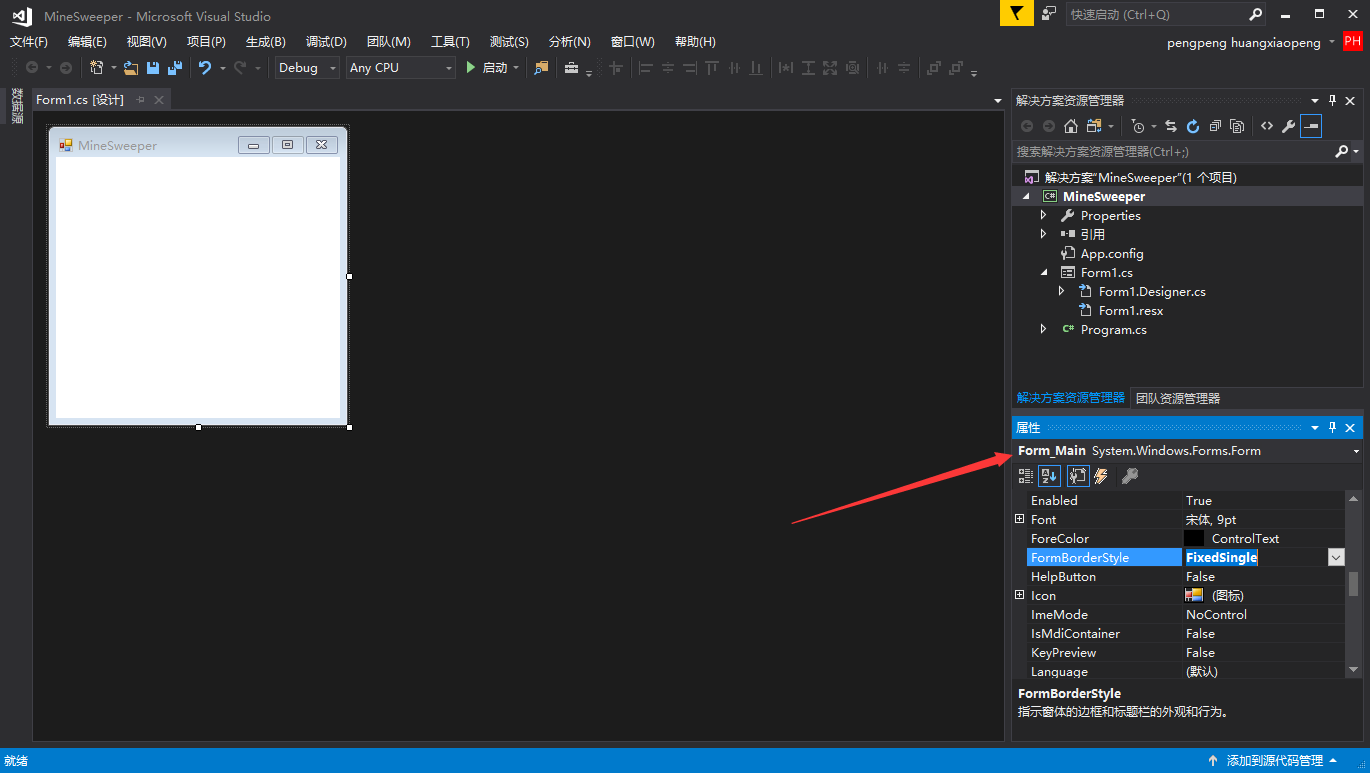Viewport: 1370px width, 773px height.
Task: Click 添加到源代码管理 in status bar
Action: point(1273,761)
